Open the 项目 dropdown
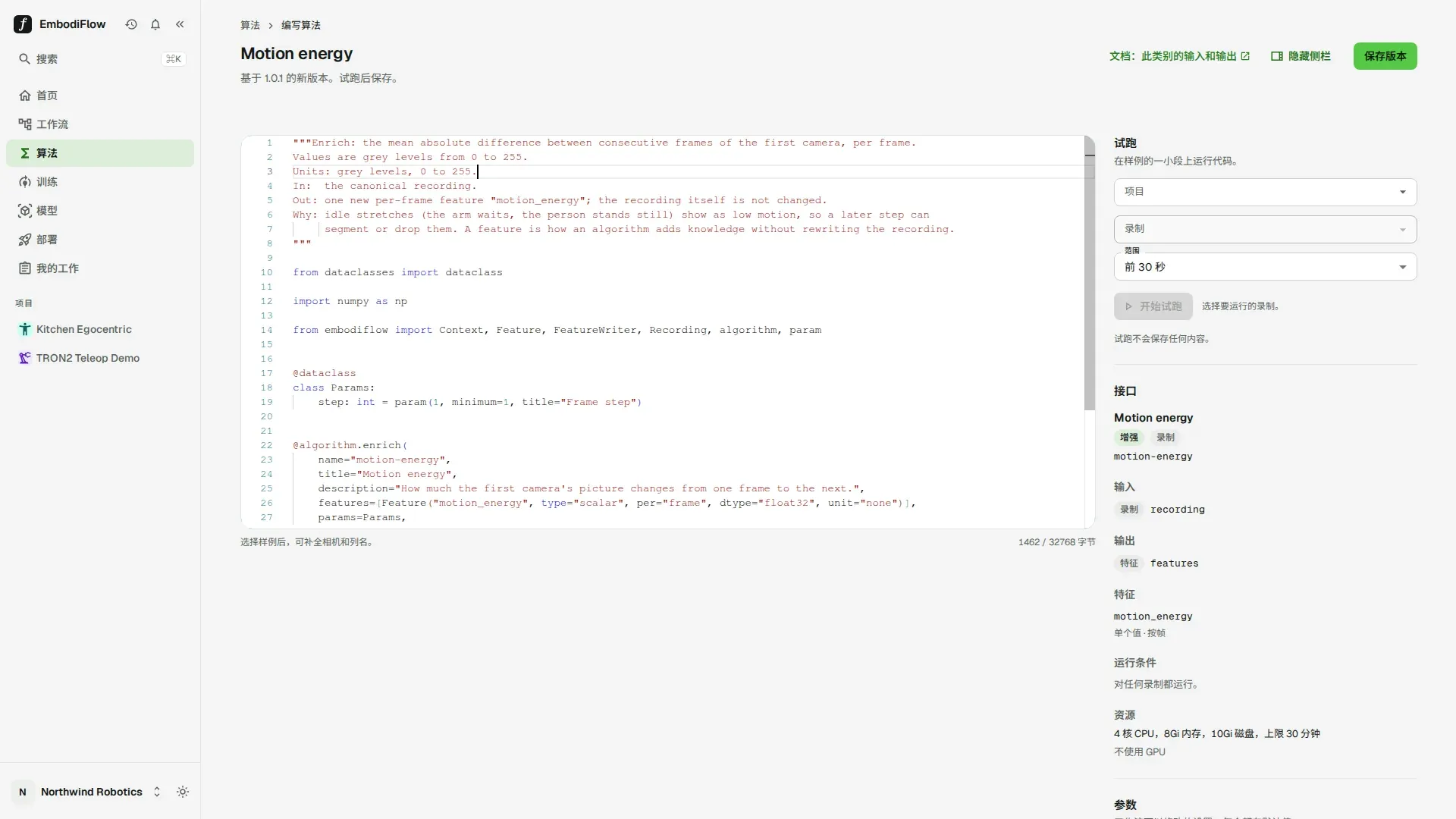 click(x=1265, y=192)
